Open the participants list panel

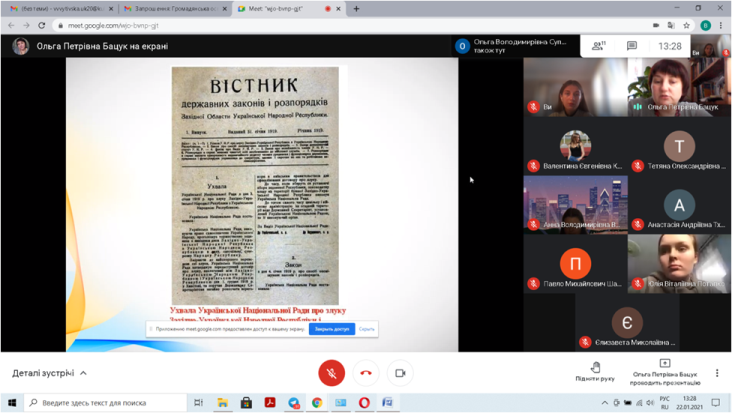click(598, 46)
